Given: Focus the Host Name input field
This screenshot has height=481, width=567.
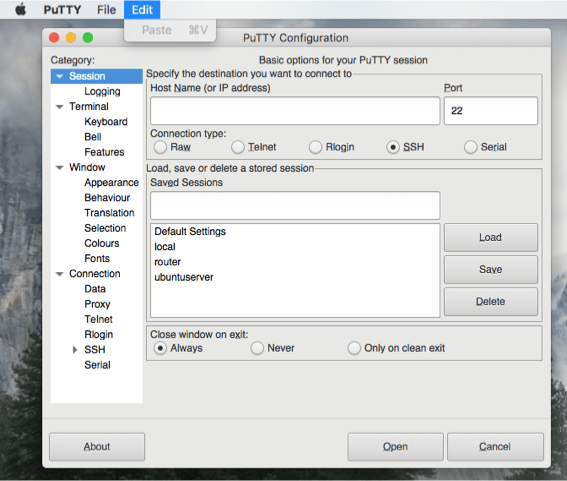Looking at the screenshot, I should (295, 111).
